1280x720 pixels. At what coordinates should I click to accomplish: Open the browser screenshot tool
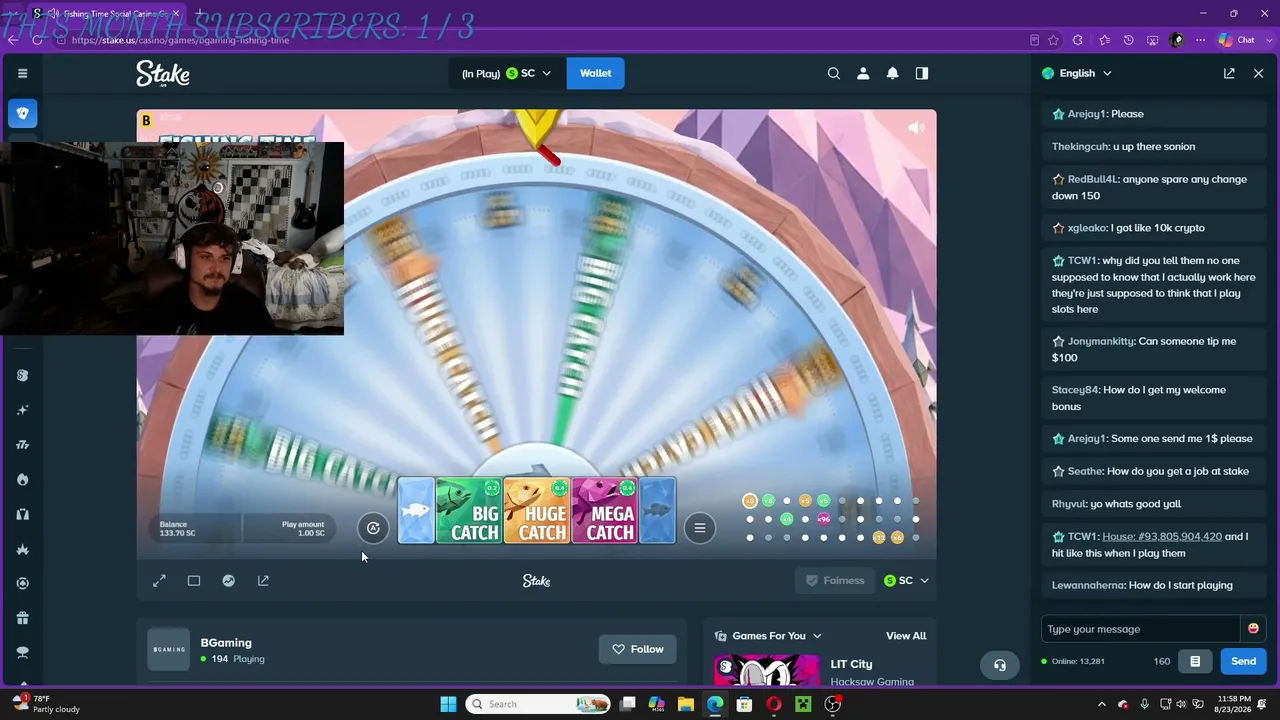tap(1152, 40)
